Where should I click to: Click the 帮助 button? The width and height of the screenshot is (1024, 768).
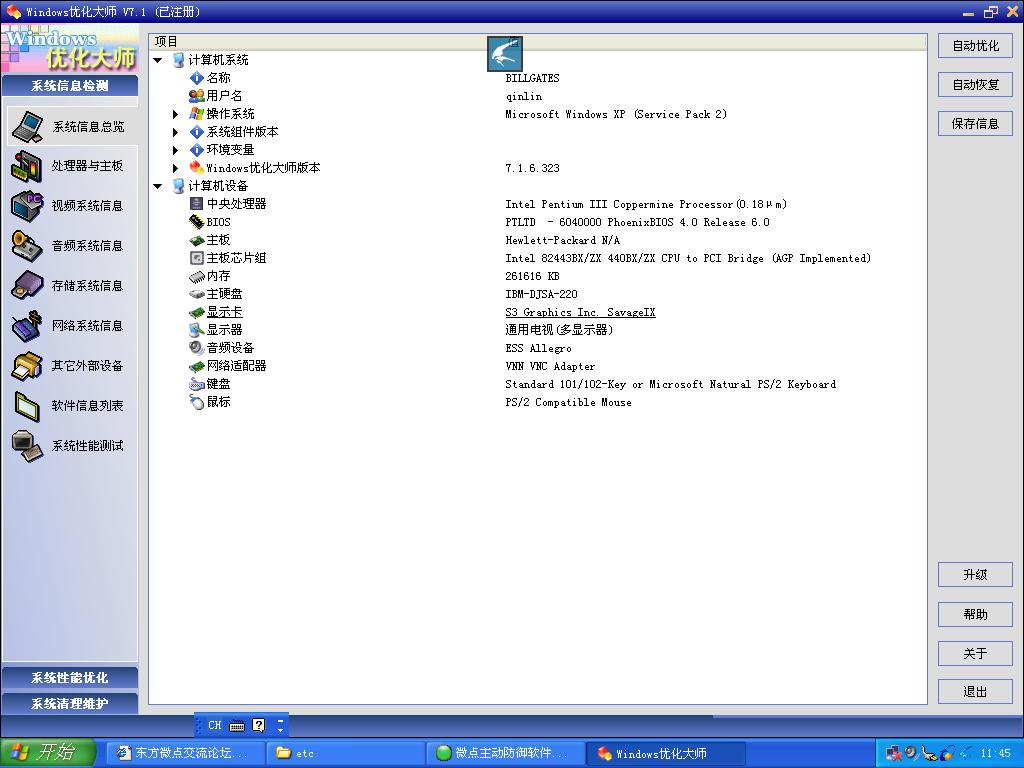tap(975, 614)
